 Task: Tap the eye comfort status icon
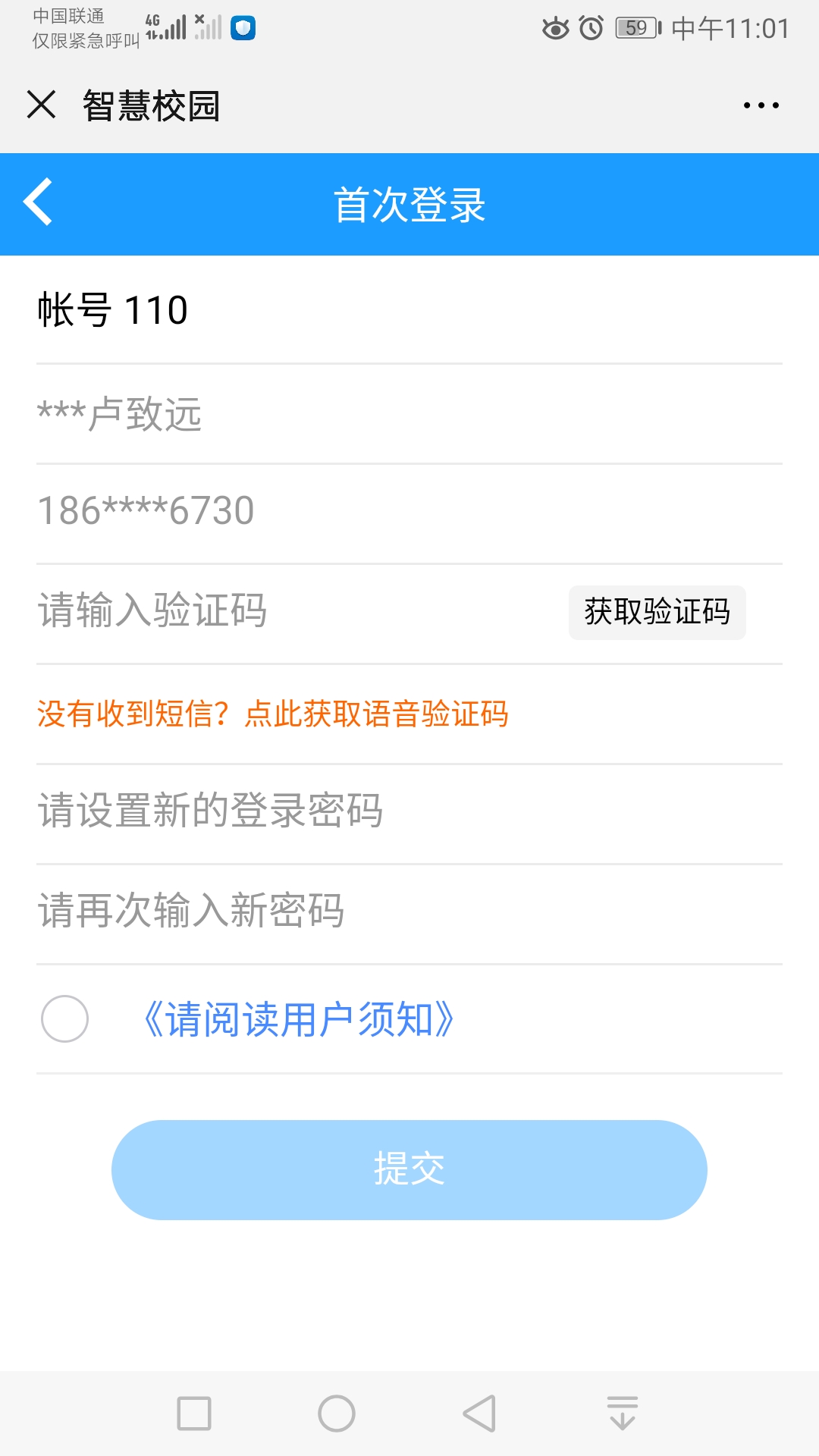[x=555, y=29]
